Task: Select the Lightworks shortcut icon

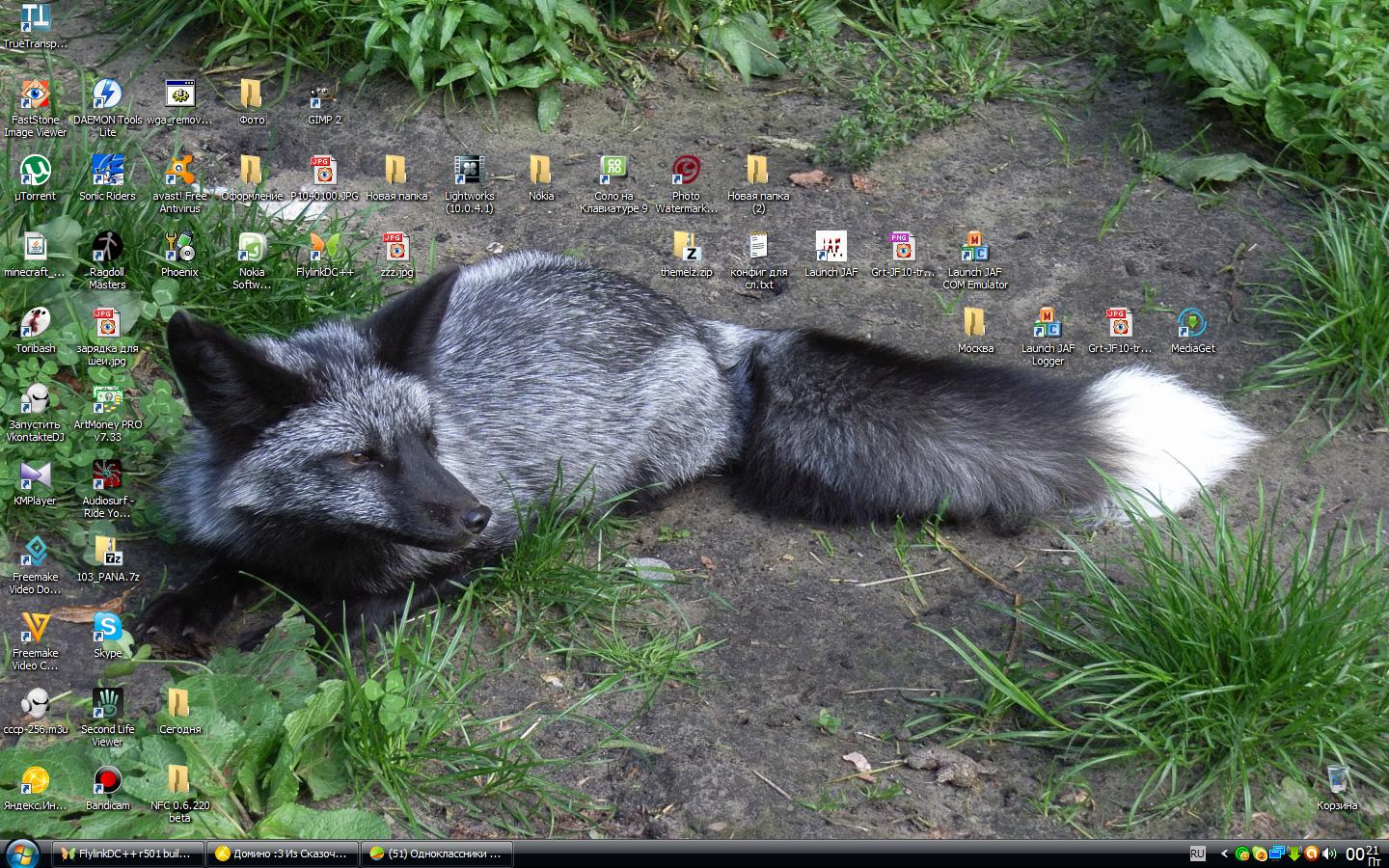Action: [469, 172]
